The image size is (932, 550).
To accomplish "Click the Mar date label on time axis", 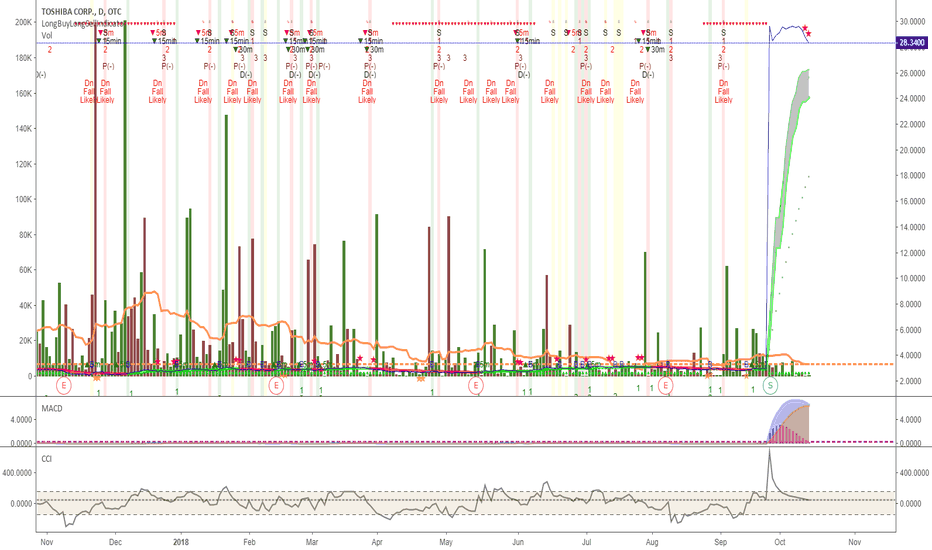I will [311, 542].
